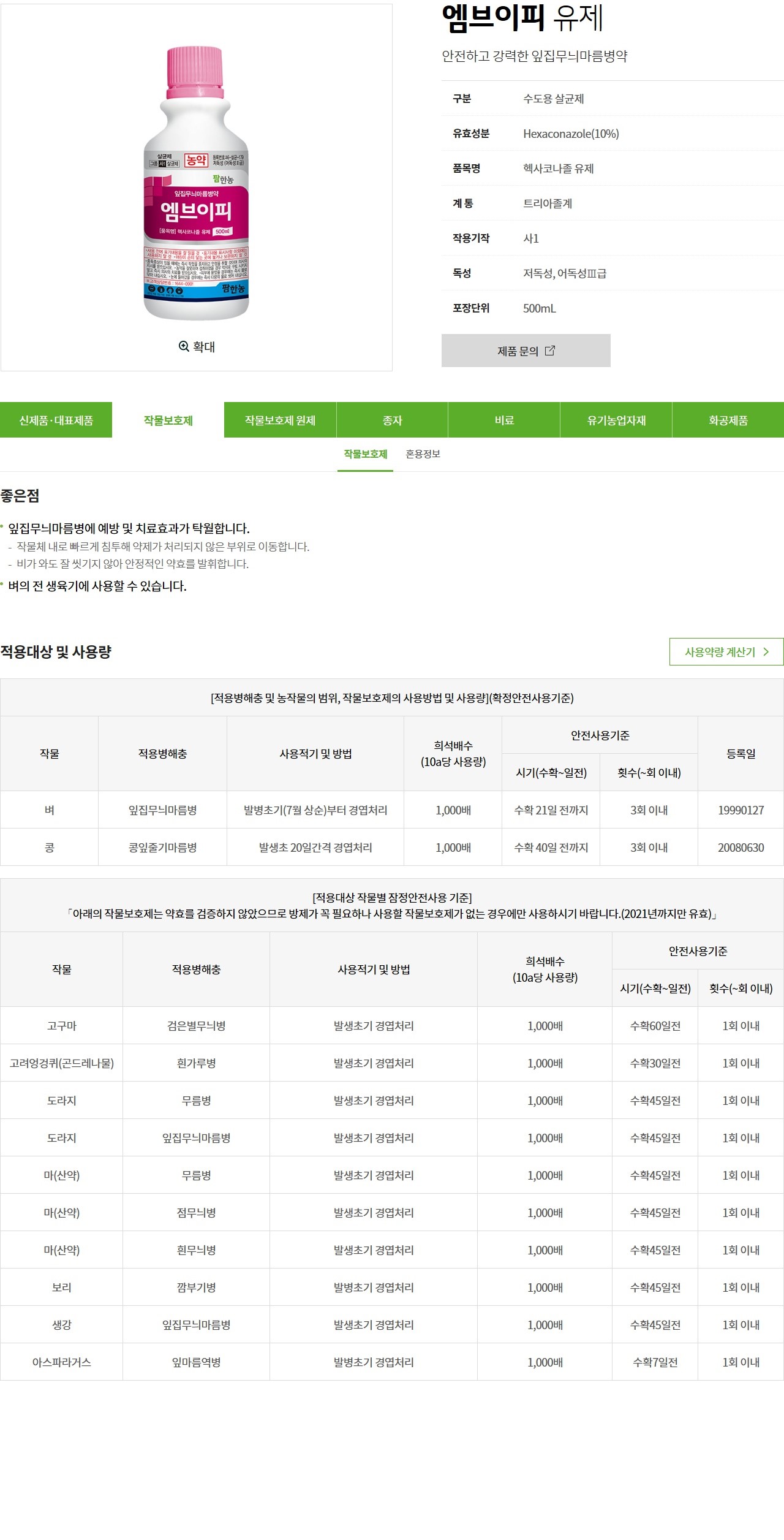This screenshot has height=1540, width=784.
Task: Select the 작물보호제 main category tab
Action: click(x=168, y=420)
